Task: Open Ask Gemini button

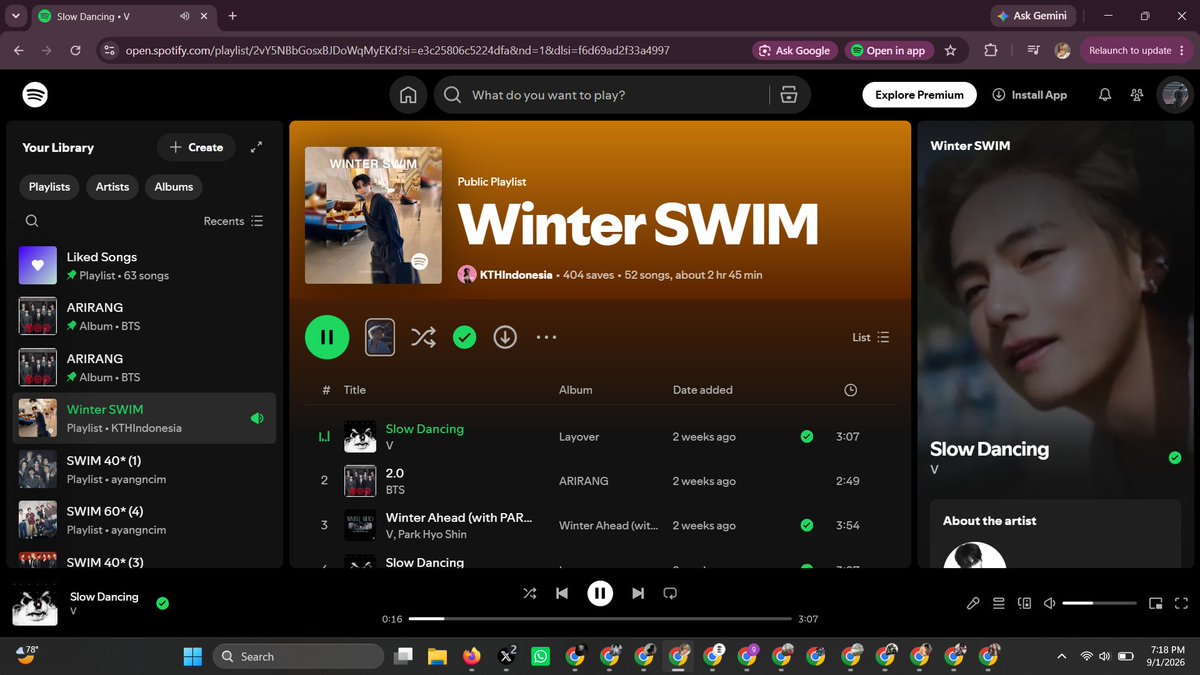Action: point(1033,16)
